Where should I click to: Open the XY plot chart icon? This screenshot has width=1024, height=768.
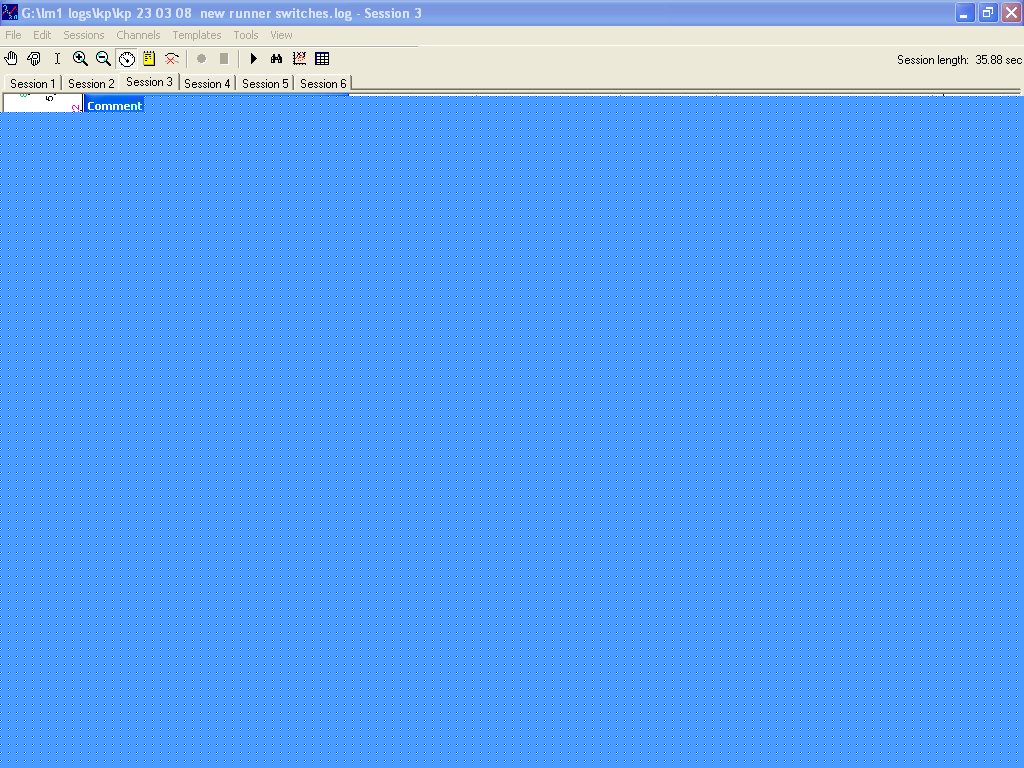point(299,59)
